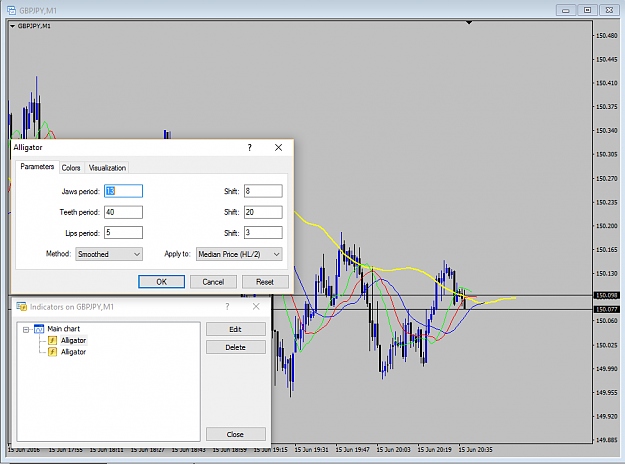Click the Main chart icon in tree
The width and height of the screenshot is (625, 464).
(39, 329)
